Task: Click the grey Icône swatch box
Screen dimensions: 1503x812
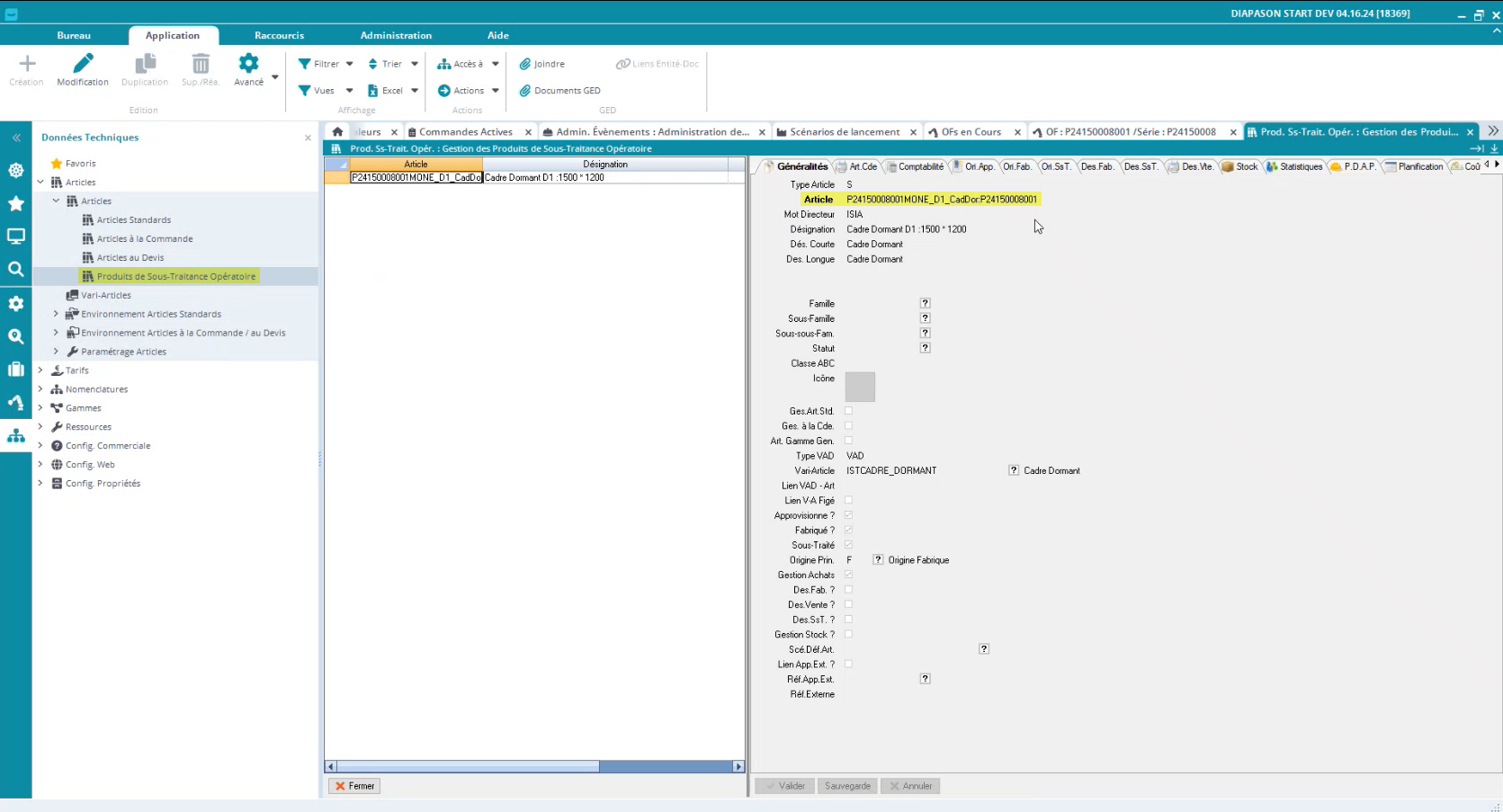Action: pos(860,387)
